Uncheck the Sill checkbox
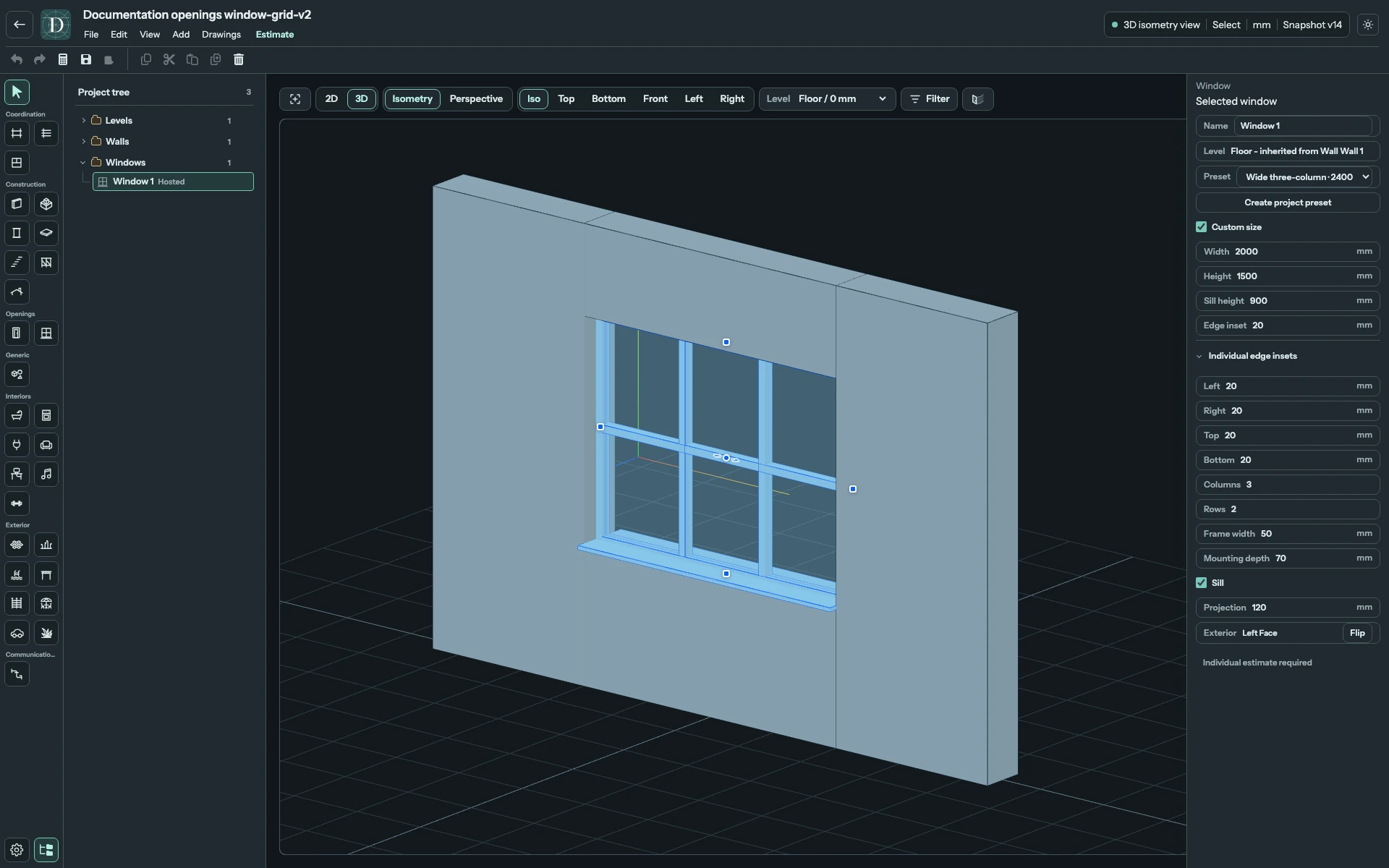 point(1202,583)
